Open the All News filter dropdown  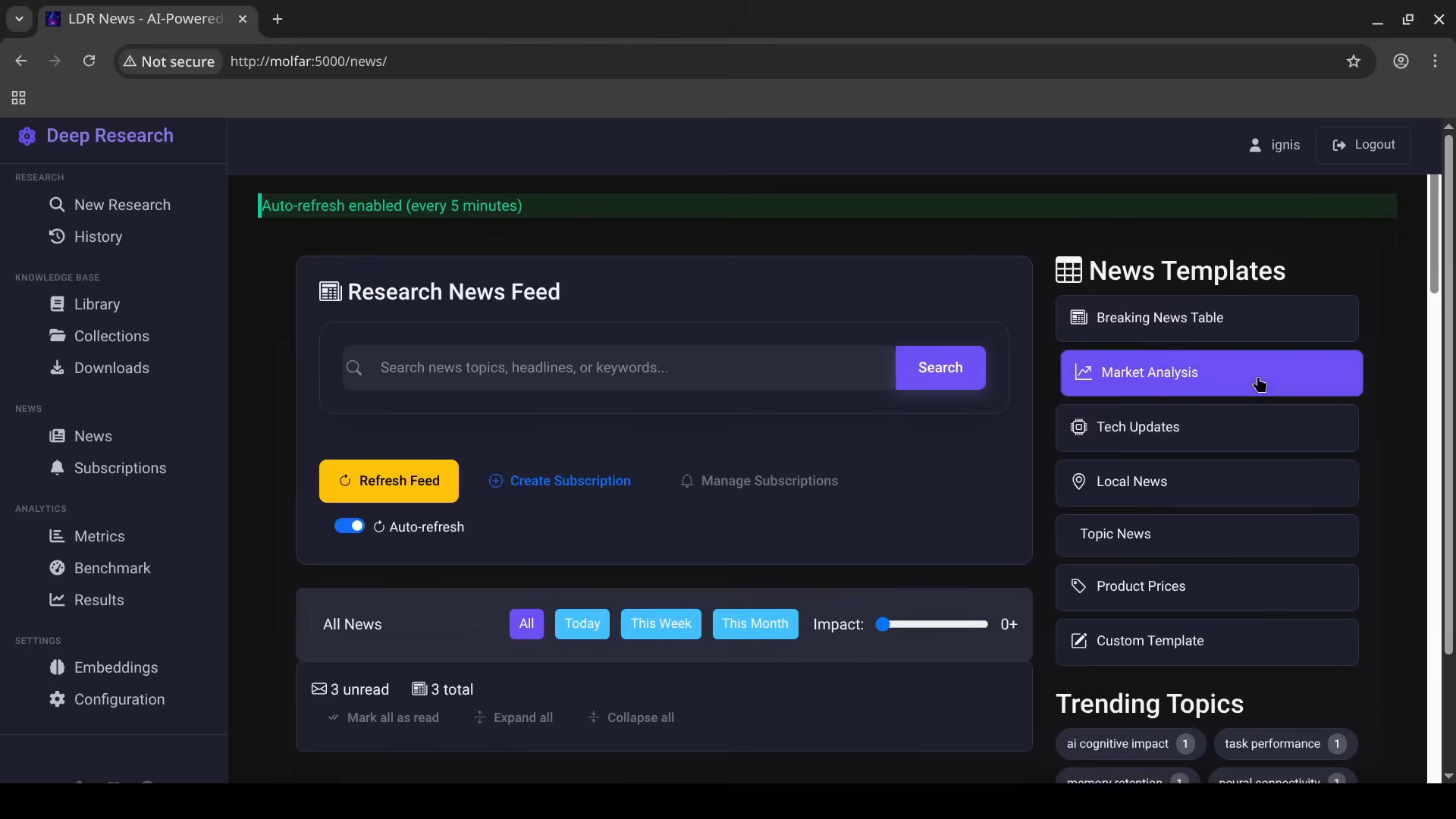coord(403,624)
